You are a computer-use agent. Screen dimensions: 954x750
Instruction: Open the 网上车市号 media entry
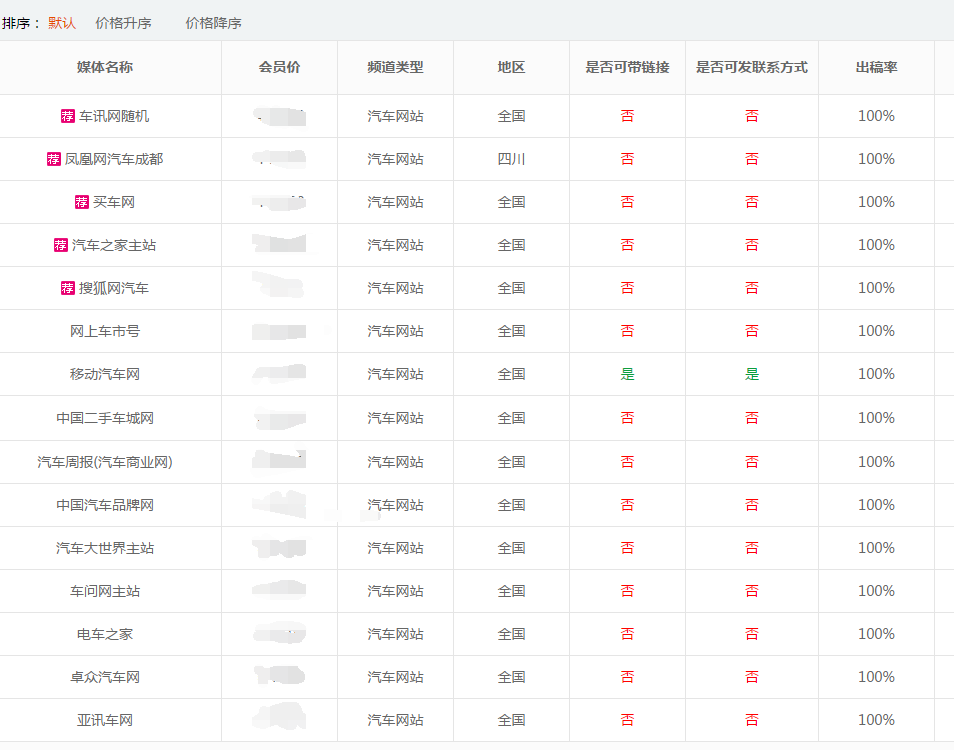click(x=105, y=331)
